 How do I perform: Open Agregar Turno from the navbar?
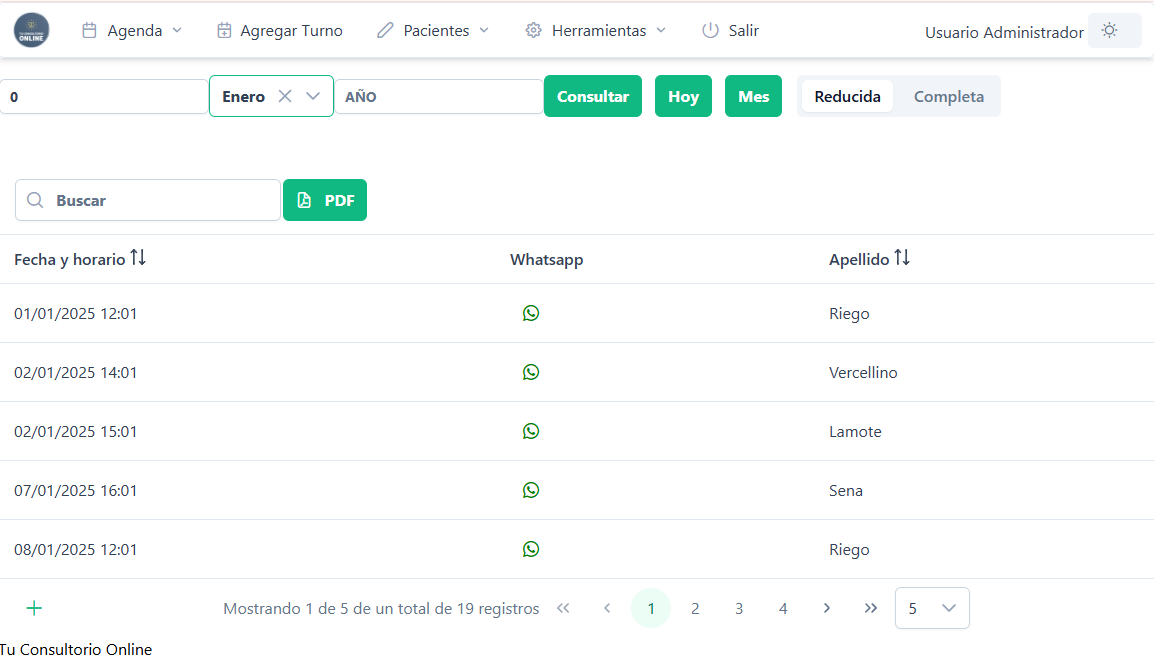[x=279, y=31]
